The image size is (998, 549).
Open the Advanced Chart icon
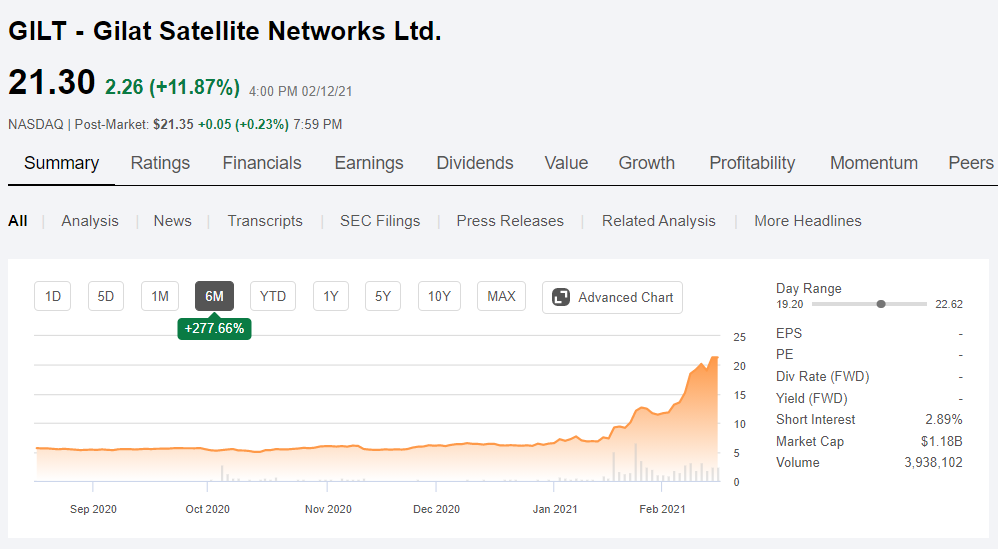pyautogui.click(x=561, y=297)
